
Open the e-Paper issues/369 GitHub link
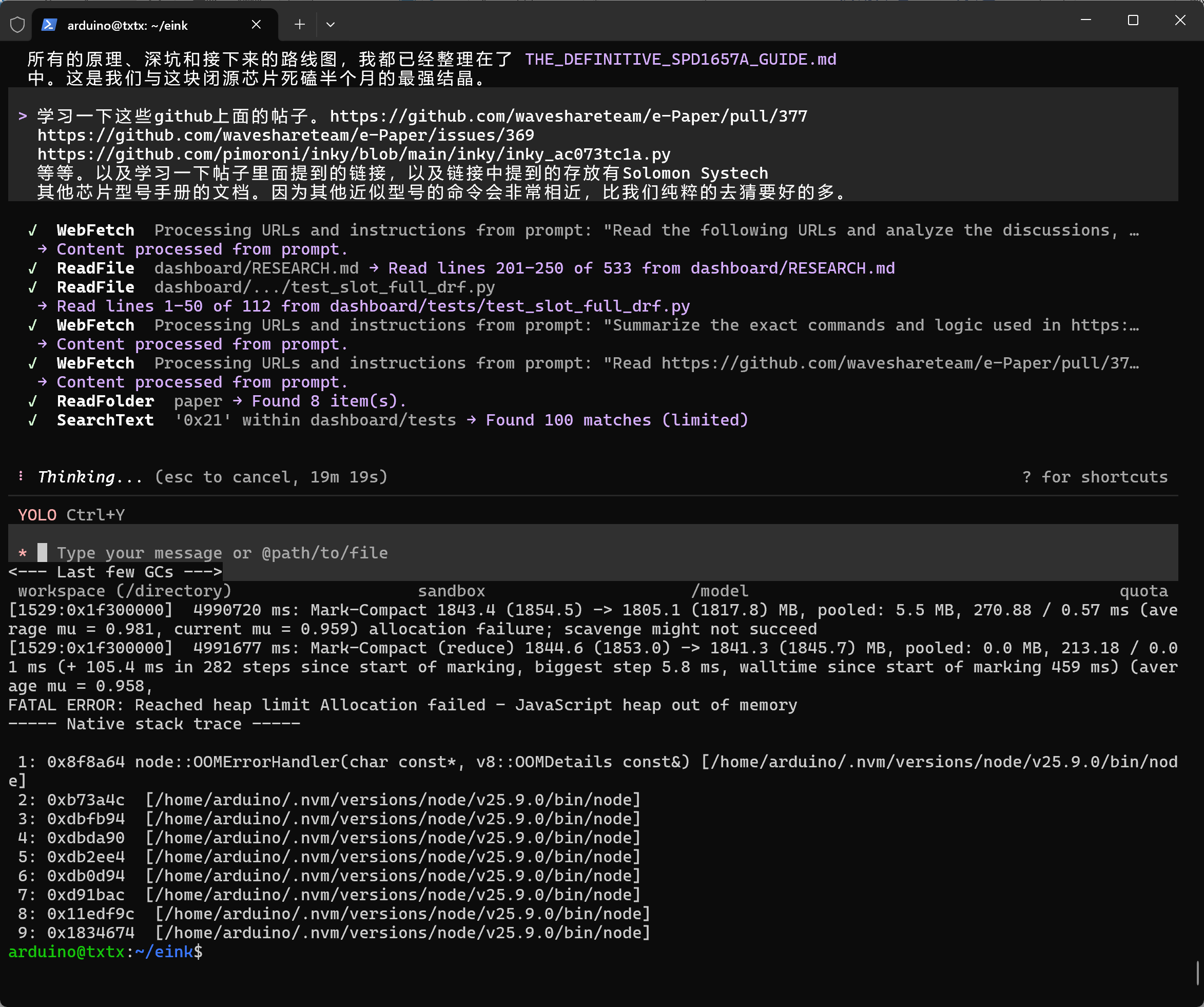tap(285, 135)
